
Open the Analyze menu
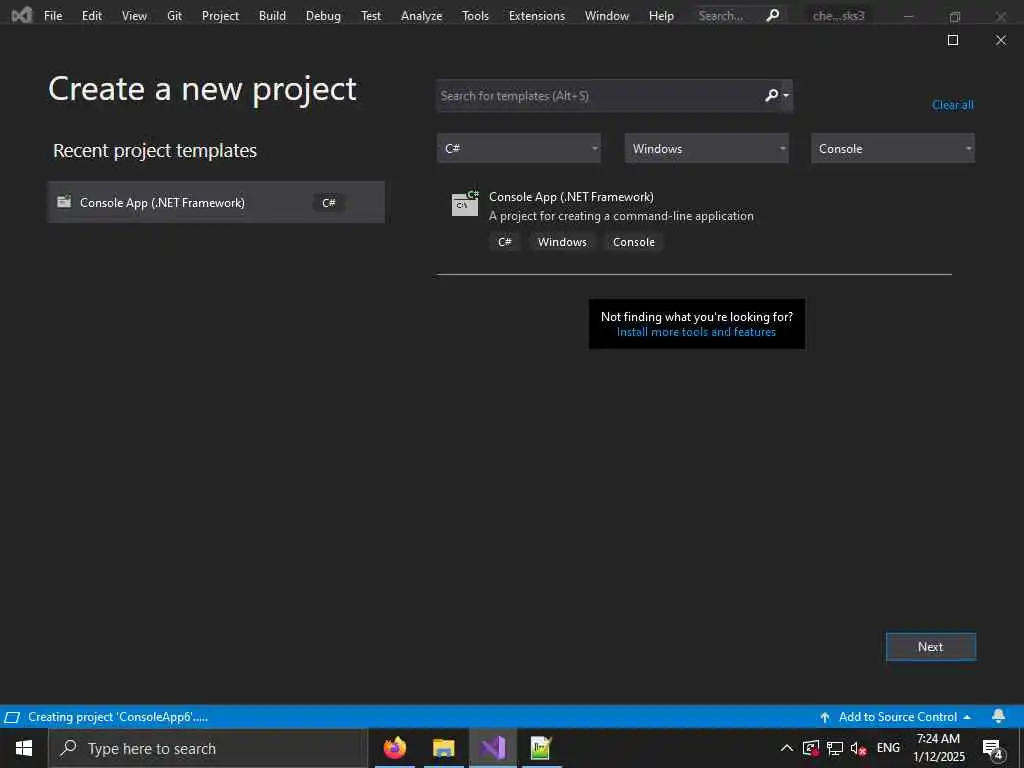421,16
